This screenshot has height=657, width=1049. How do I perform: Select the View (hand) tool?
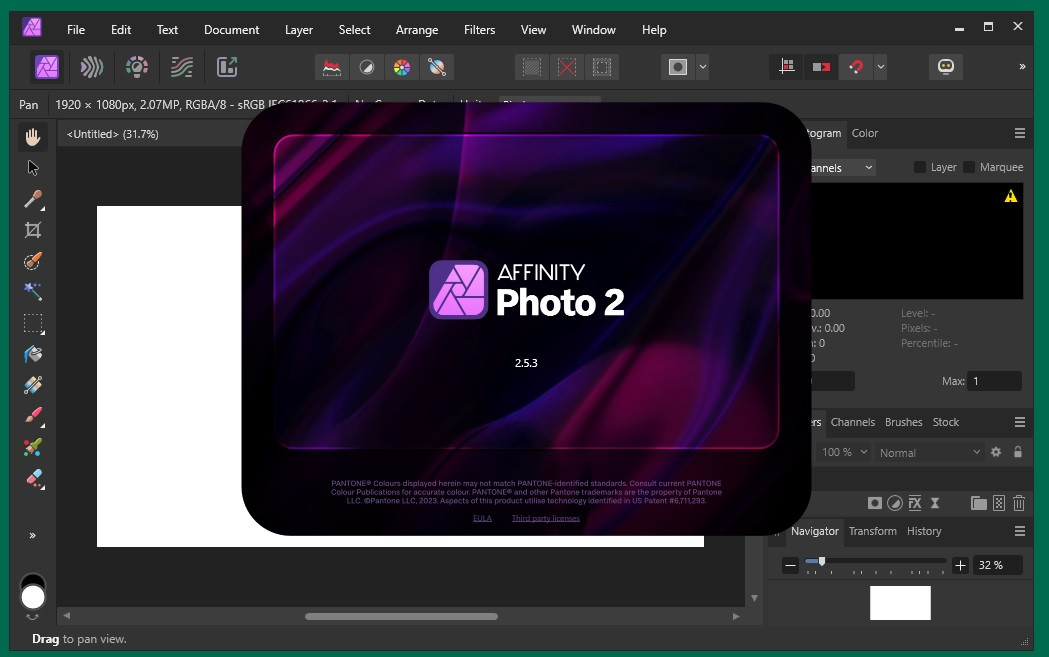33,137
